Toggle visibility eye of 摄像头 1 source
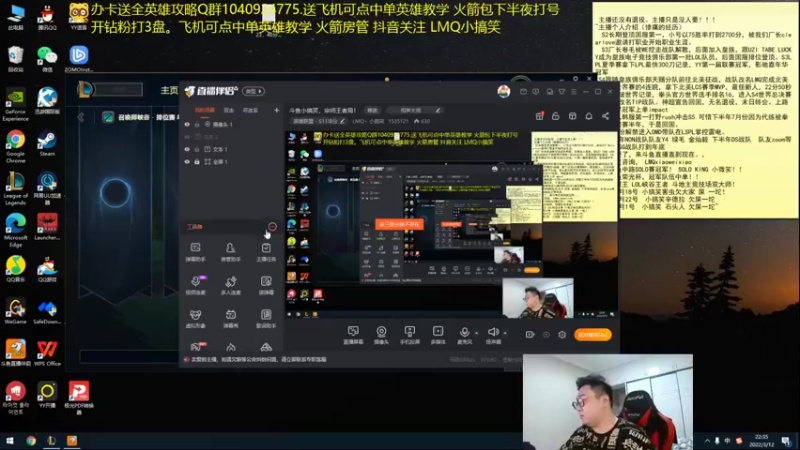This screenshot has width=800, height=450. click(187, 124)
